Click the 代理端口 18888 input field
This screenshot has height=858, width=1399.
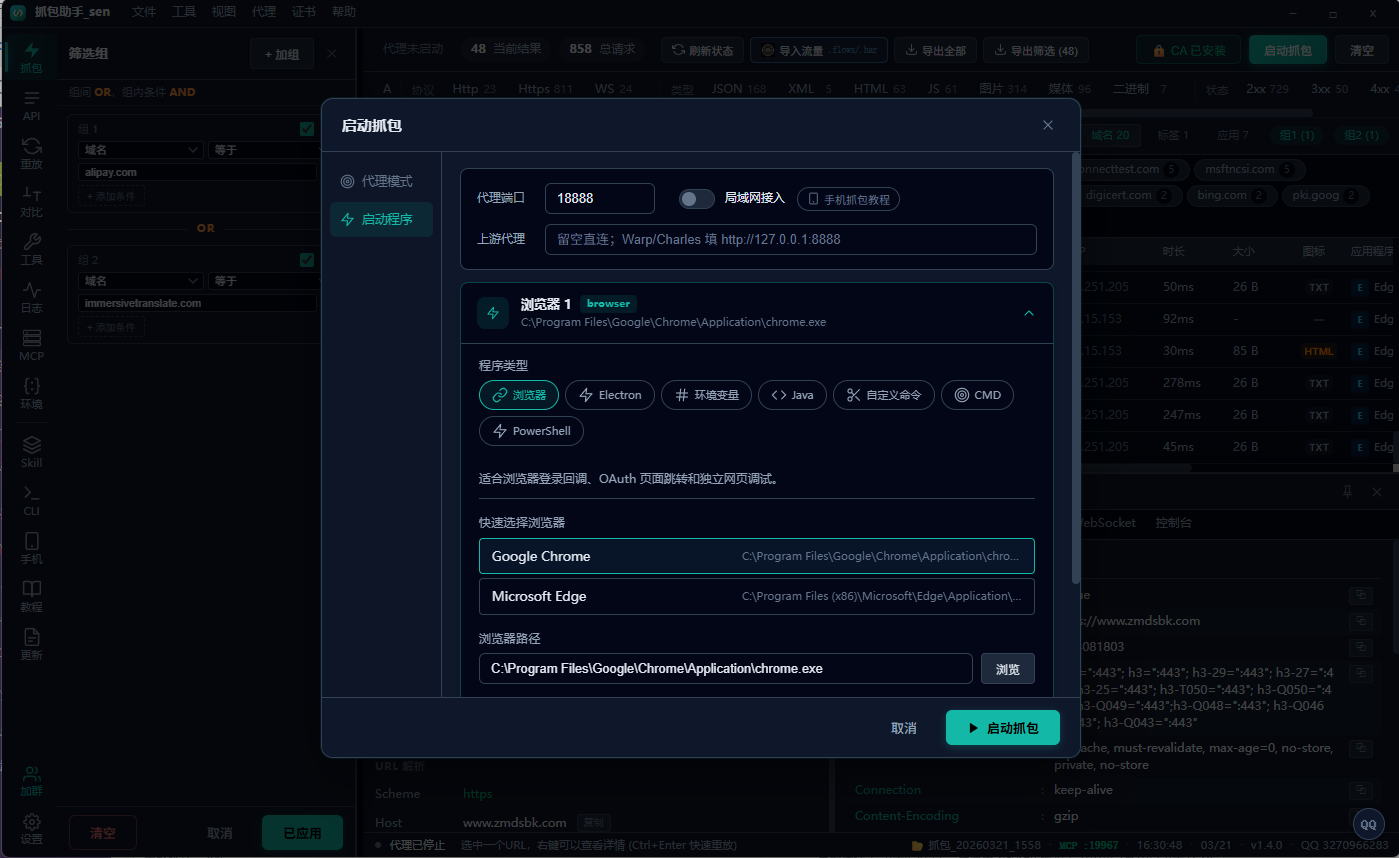coord(600,198)
